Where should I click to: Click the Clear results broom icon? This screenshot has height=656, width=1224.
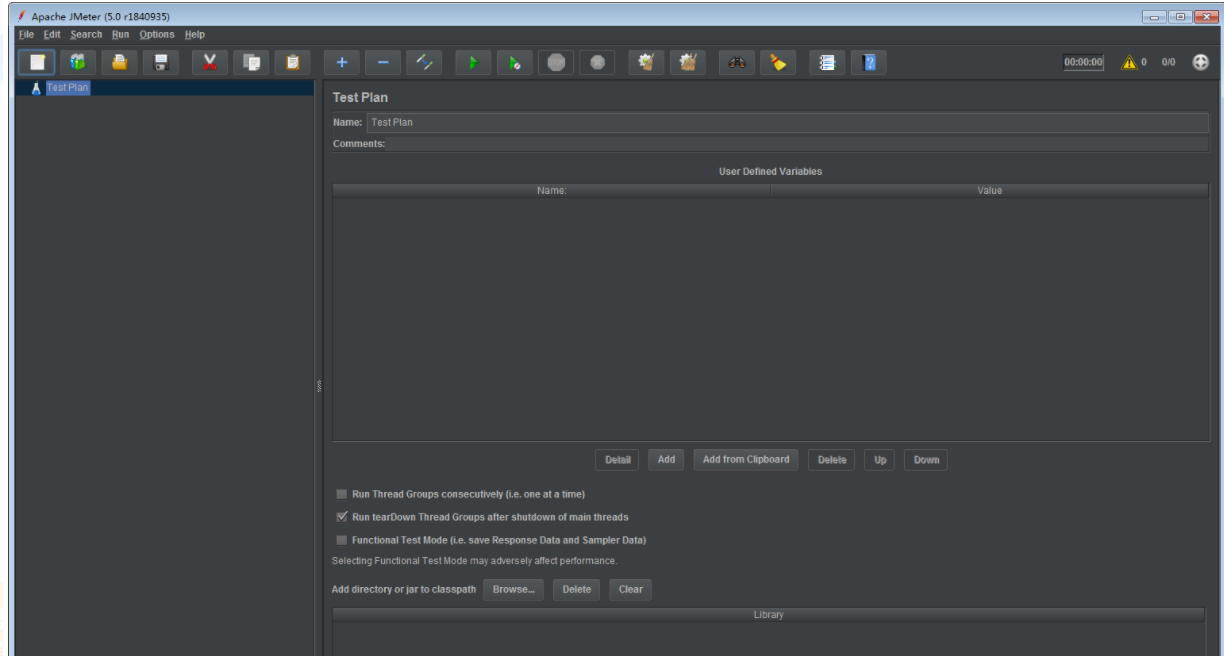coord(646,62)
